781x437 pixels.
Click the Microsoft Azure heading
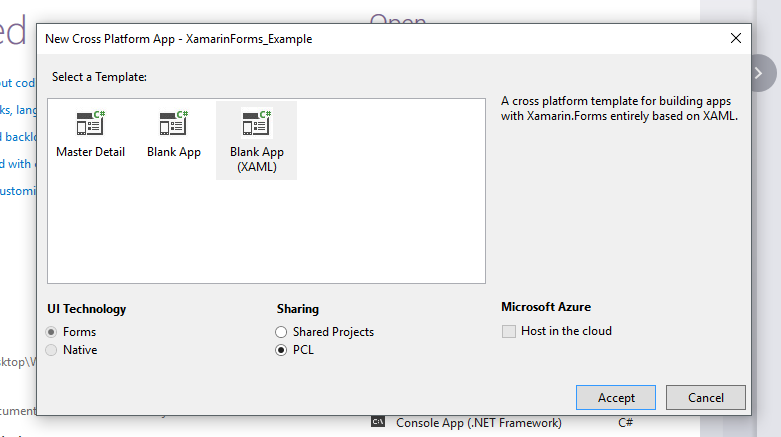click(546, 307)
